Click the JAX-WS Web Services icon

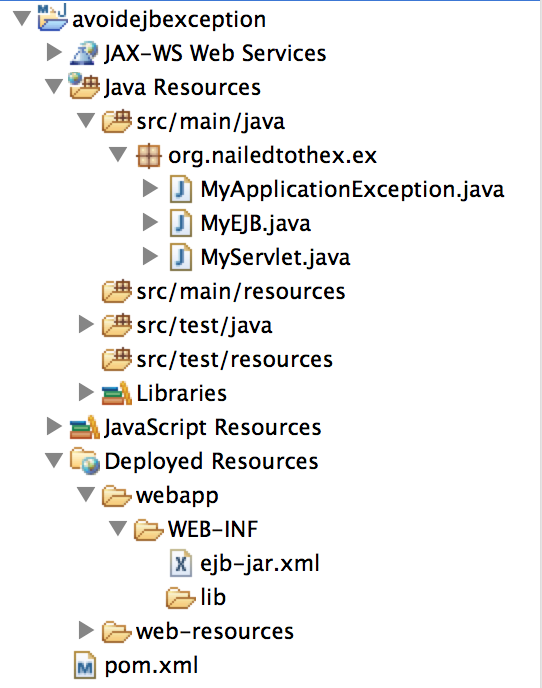point(84,53)
